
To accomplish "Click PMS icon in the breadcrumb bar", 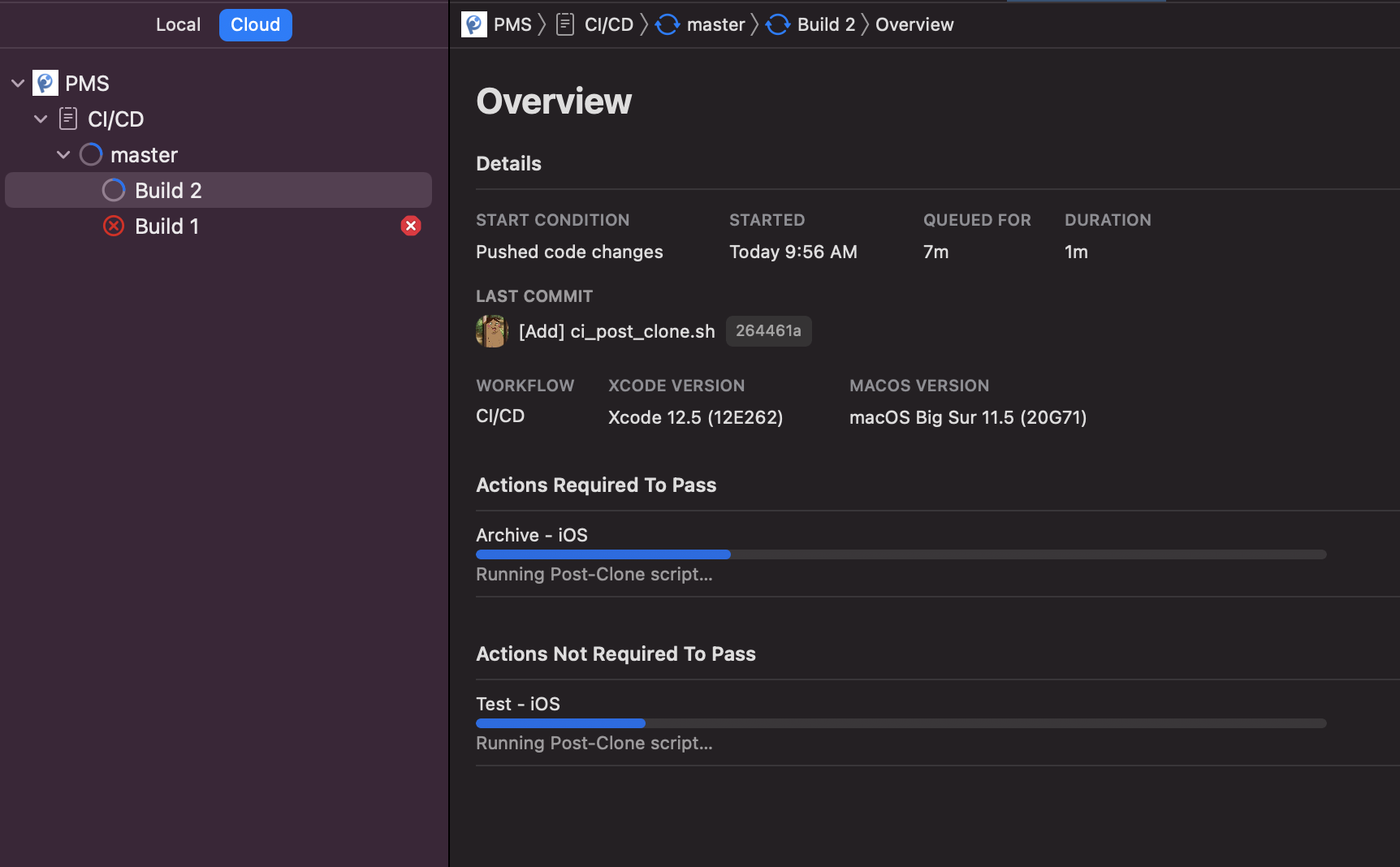I will point(474,24).
